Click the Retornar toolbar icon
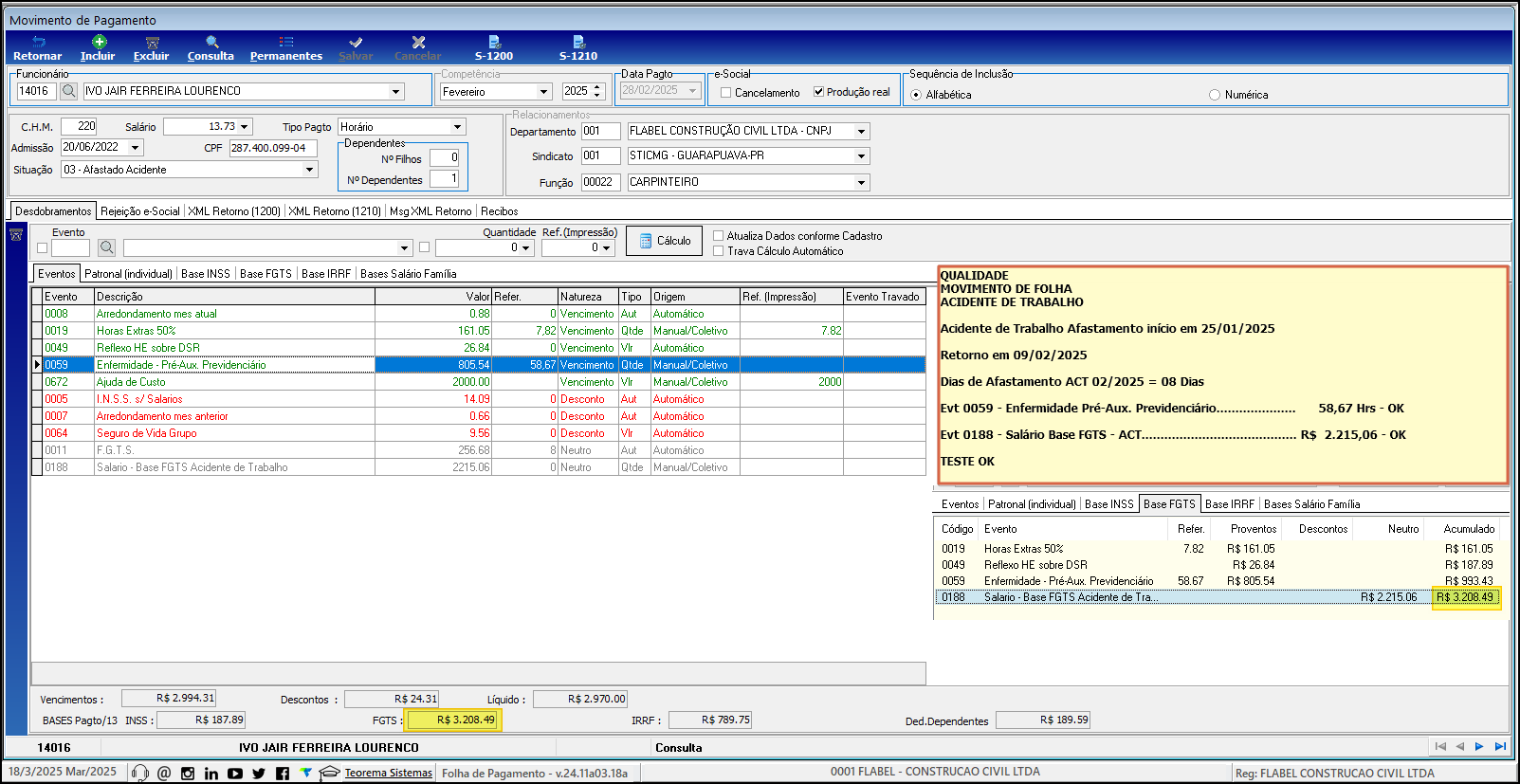Image resolution: width=1520 pixels, height=784 pixels. pos(38,42)
